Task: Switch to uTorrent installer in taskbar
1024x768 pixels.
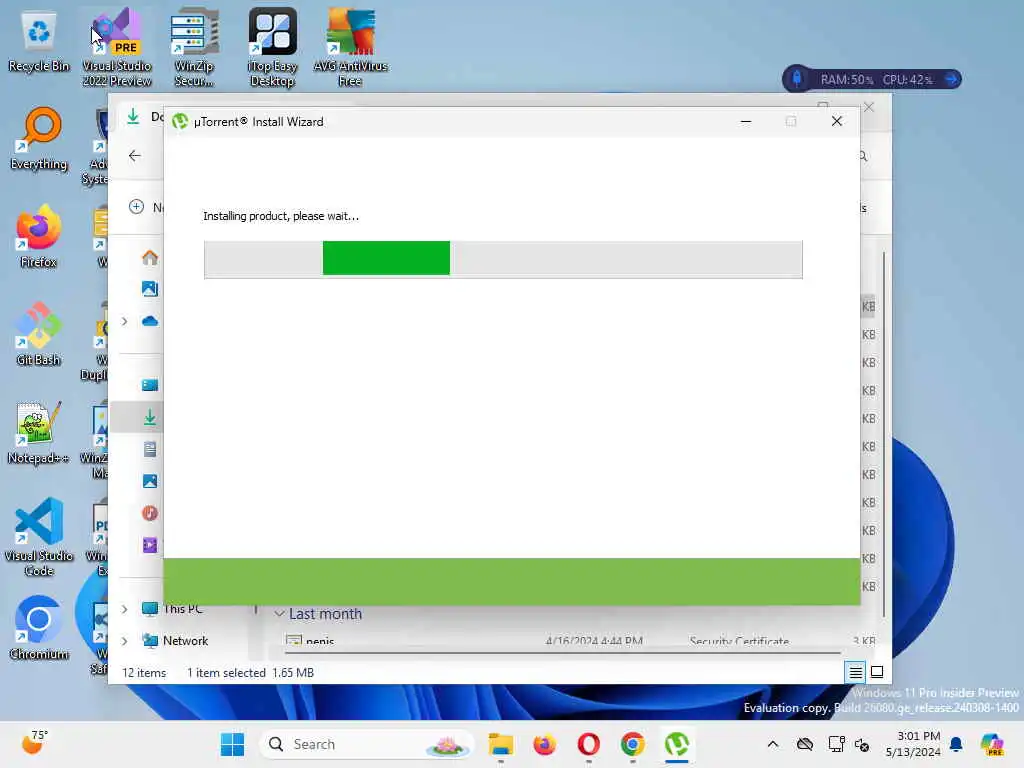Action: click(677, 744)
